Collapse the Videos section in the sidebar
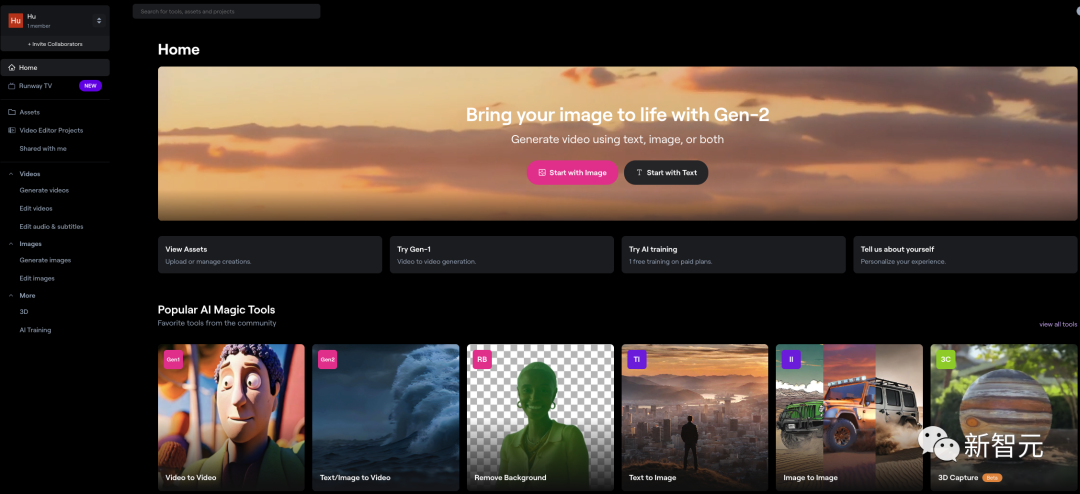This screenshot has height=494, width=1080. click(11, 174)
